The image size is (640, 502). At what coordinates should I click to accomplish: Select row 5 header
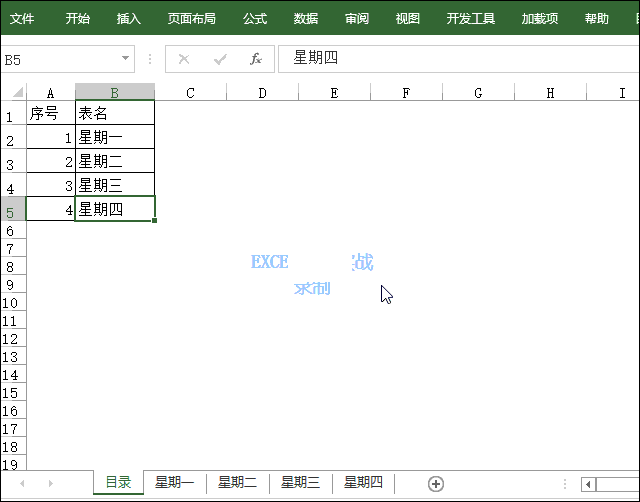(13, 209)
